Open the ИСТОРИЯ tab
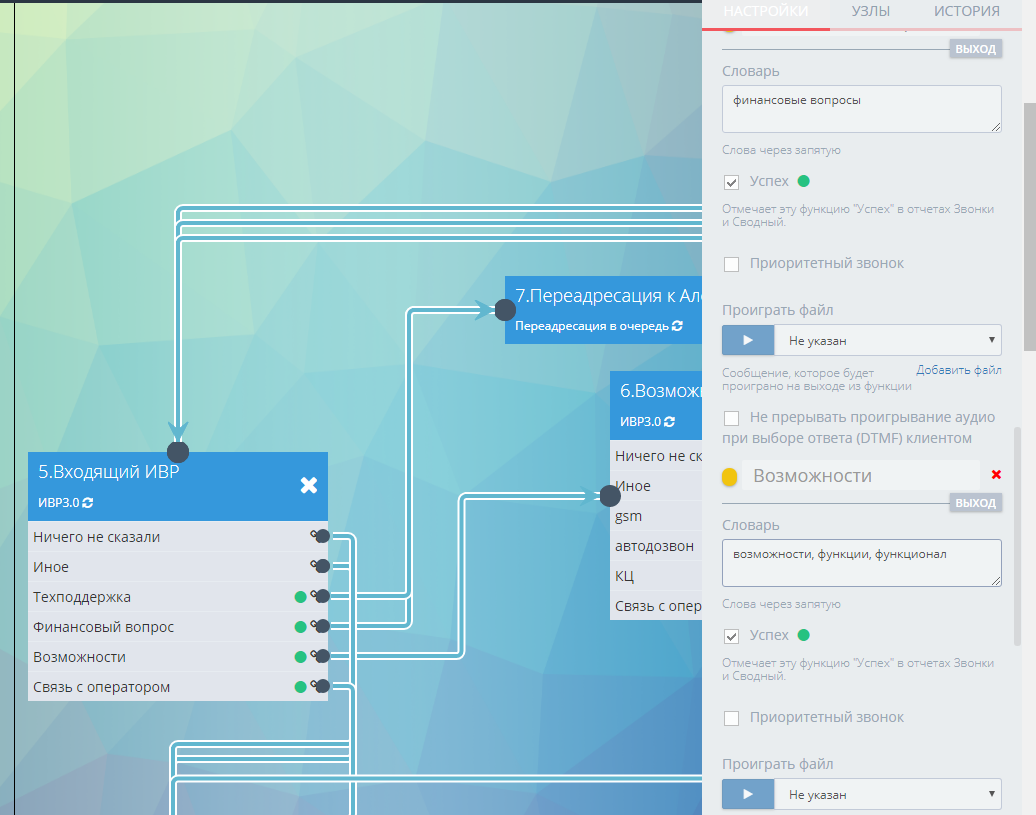This screenshot has height=815, width=1036. [x=966, y=12]
